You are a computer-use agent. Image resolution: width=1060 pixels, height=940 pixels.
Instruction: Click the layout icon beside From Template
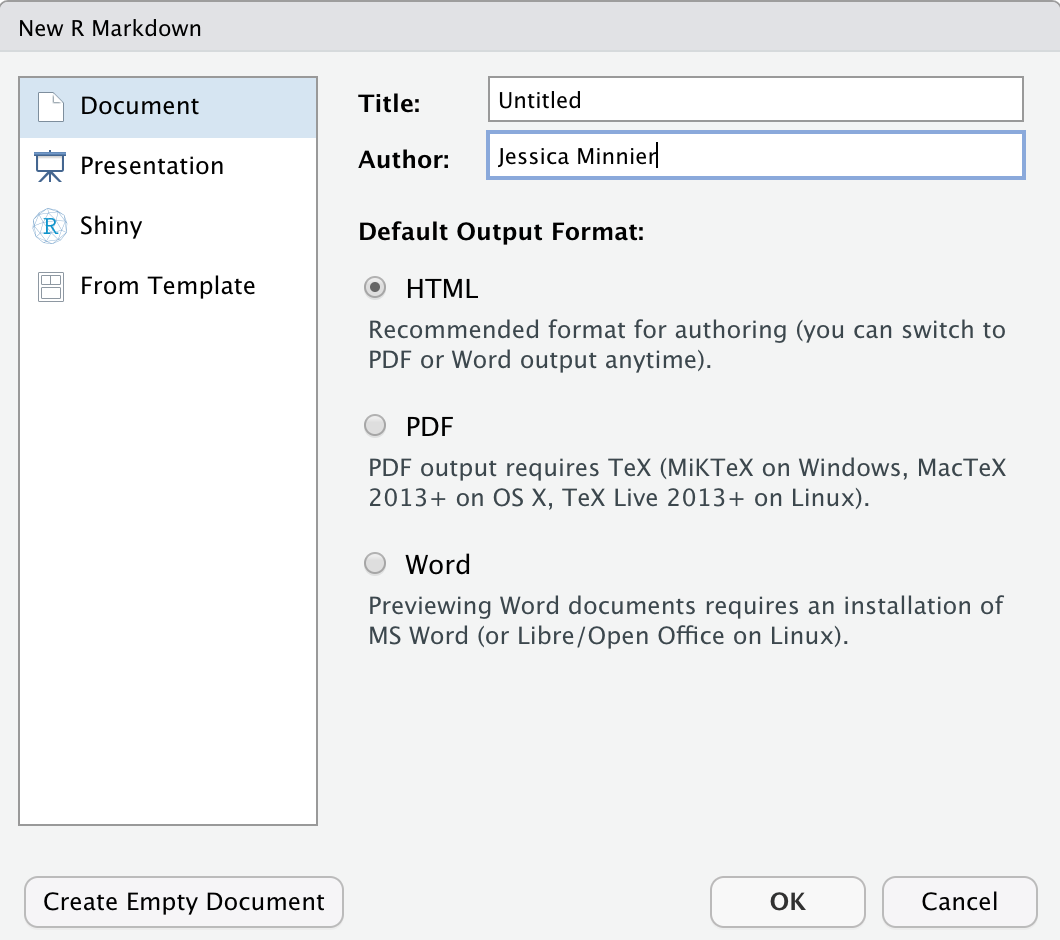pyautogui.click(x=50, y=287)
